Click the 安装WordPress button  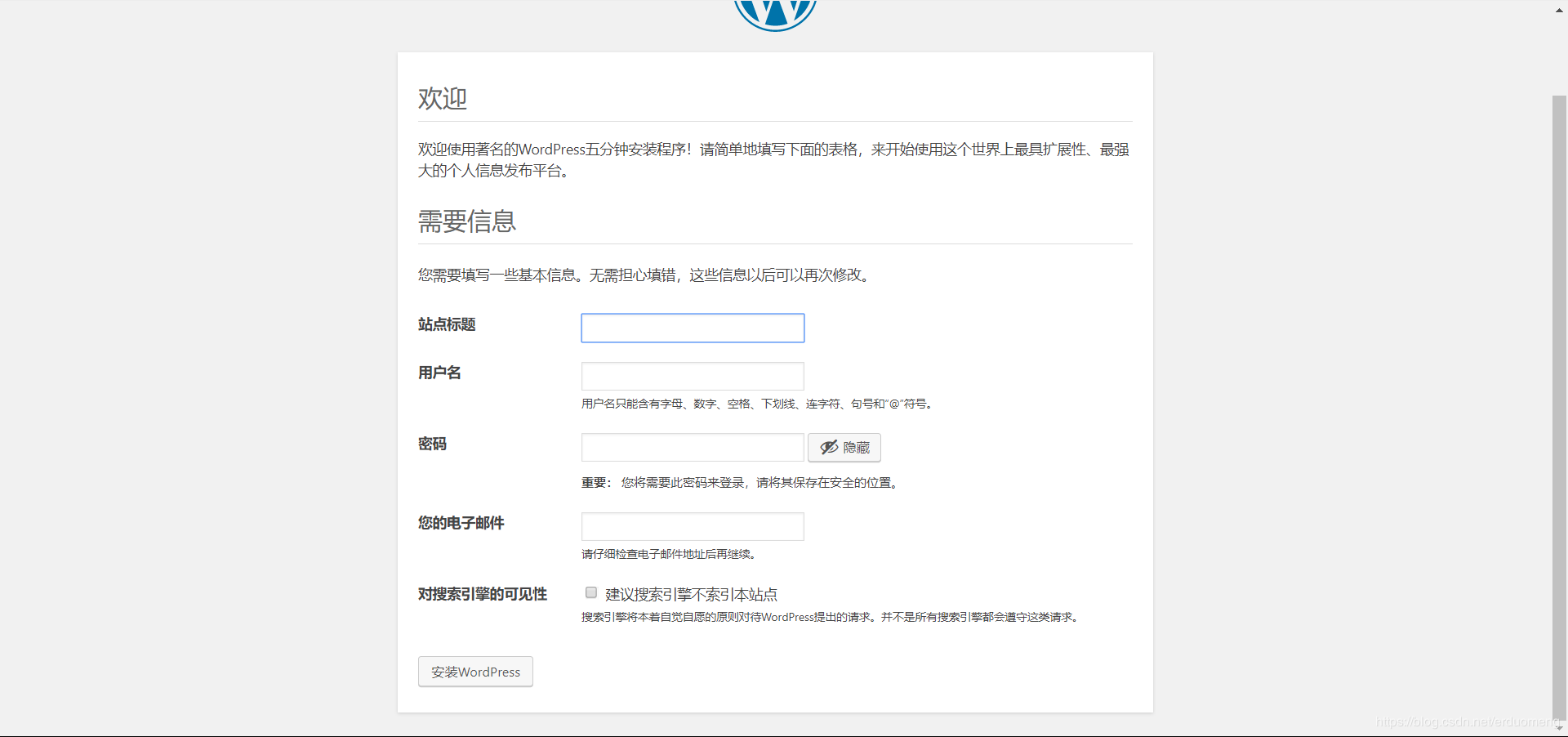[x=475, y=672]
